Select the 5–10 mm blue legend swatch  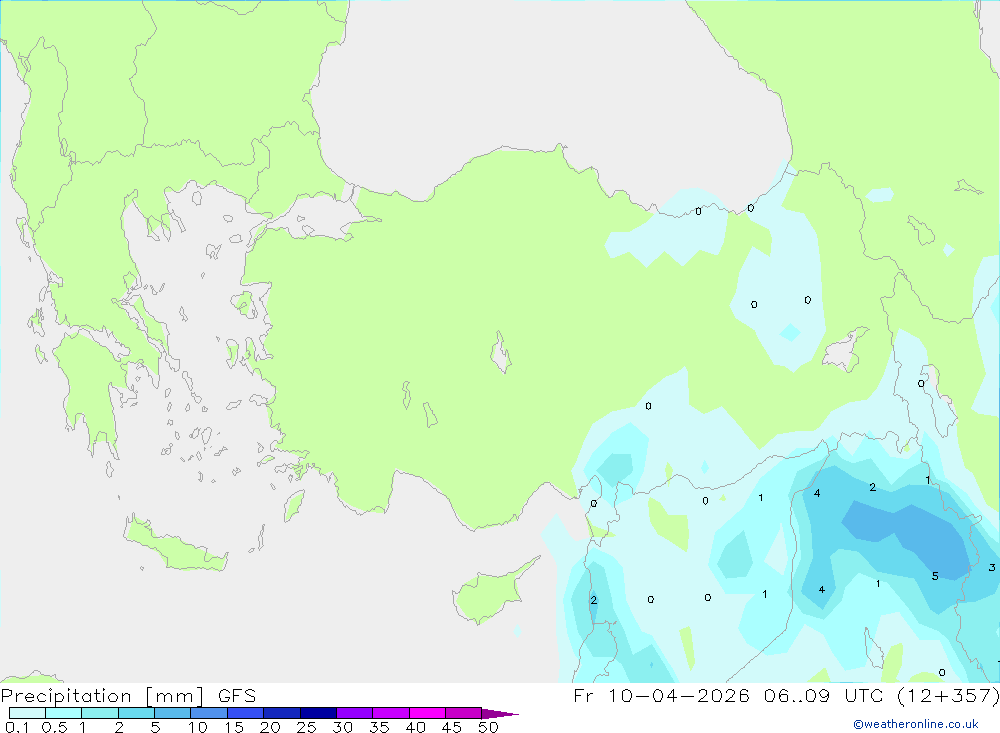[x=173, y=713]
